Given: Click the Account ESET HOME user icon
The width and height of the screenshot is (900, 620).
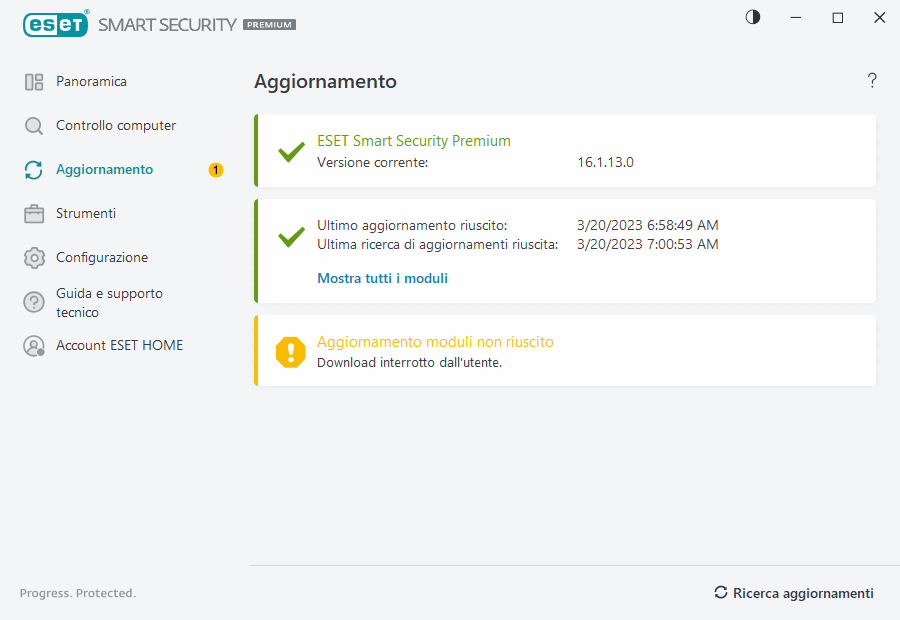Looking at the screenshot, I should pos(34,346).
